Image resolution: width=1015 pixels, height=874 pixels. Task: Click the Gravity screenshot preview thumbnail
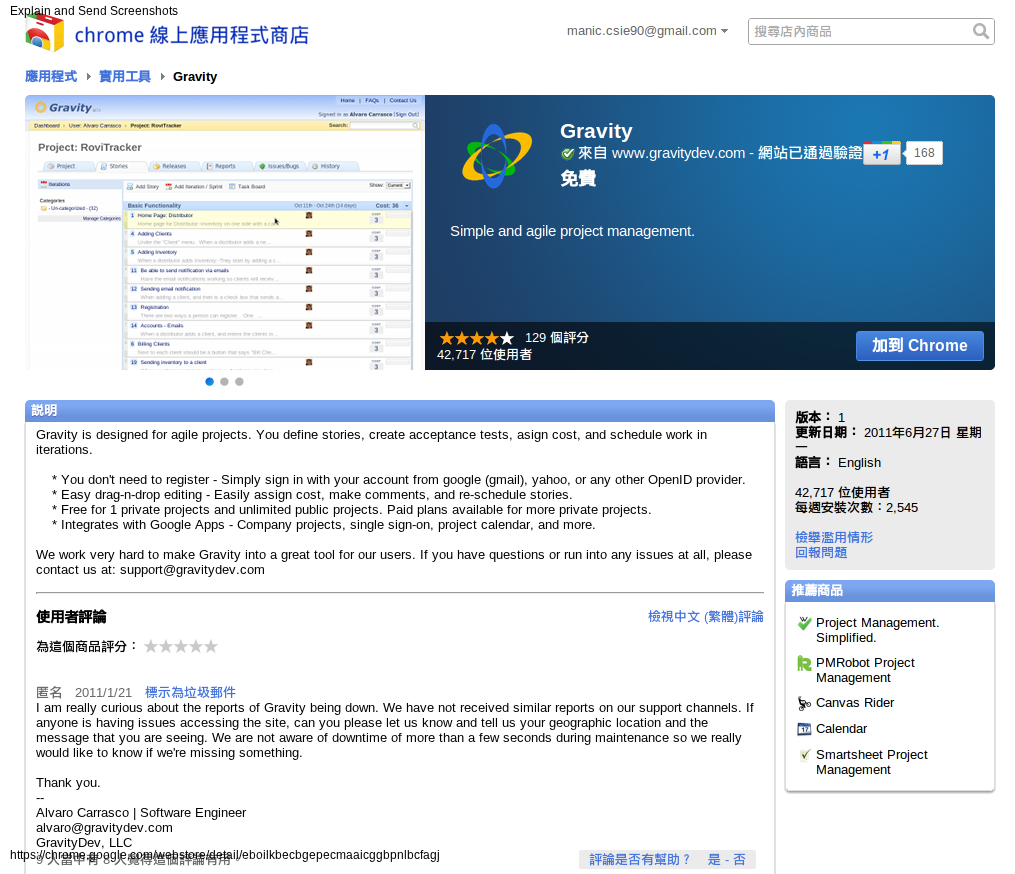point(225,232)
